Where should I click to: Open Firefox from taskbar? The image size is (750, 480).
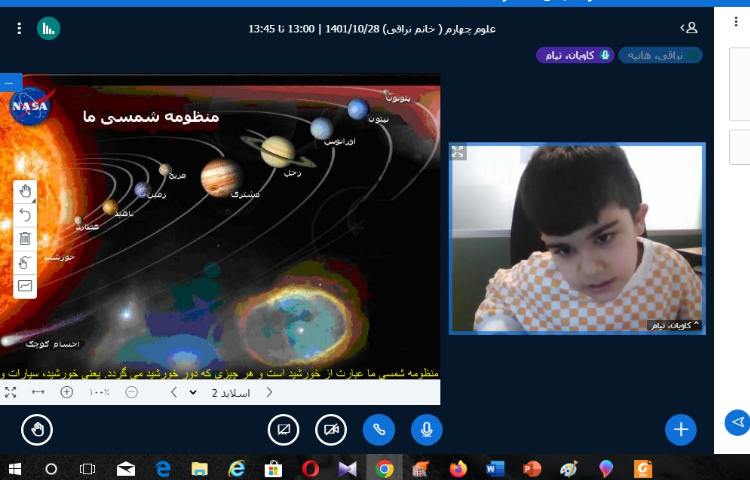point(458,469)
